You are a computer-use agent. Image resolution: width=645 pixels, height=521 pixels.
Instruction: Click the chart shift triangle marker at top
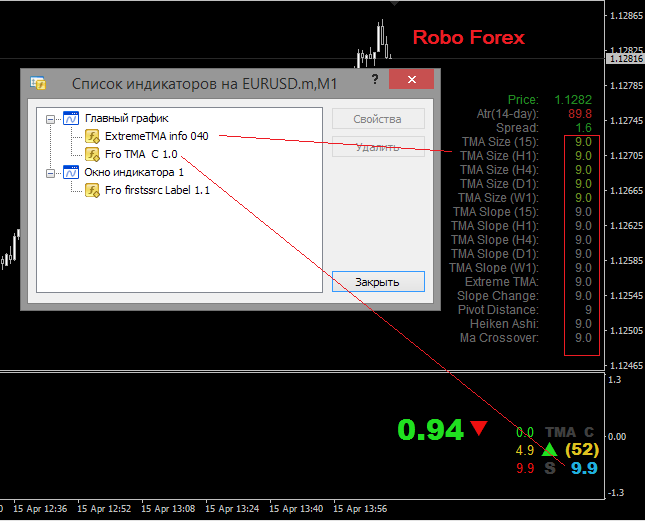click(394, 3)
